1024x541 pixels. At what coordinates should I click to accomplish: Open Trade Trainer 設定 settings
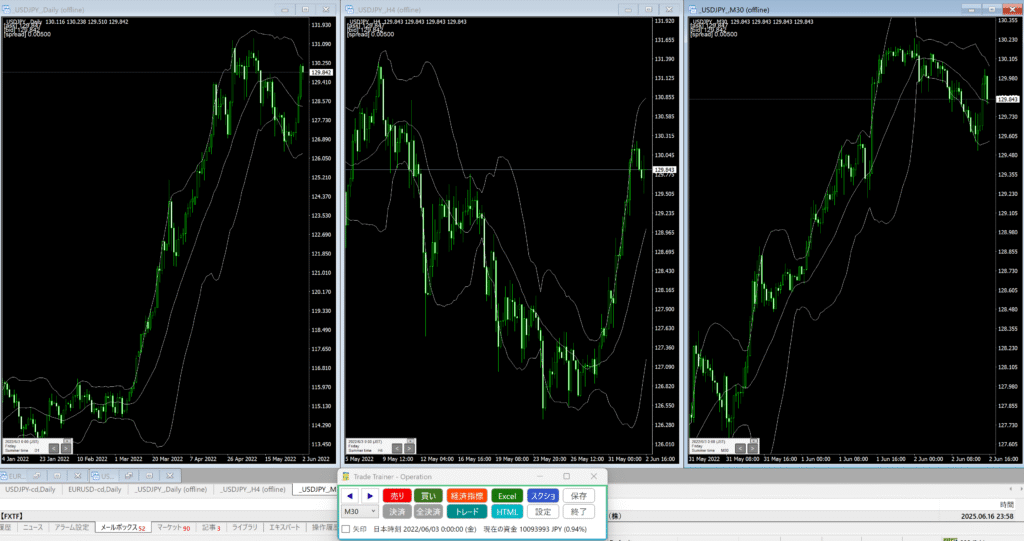543,512
